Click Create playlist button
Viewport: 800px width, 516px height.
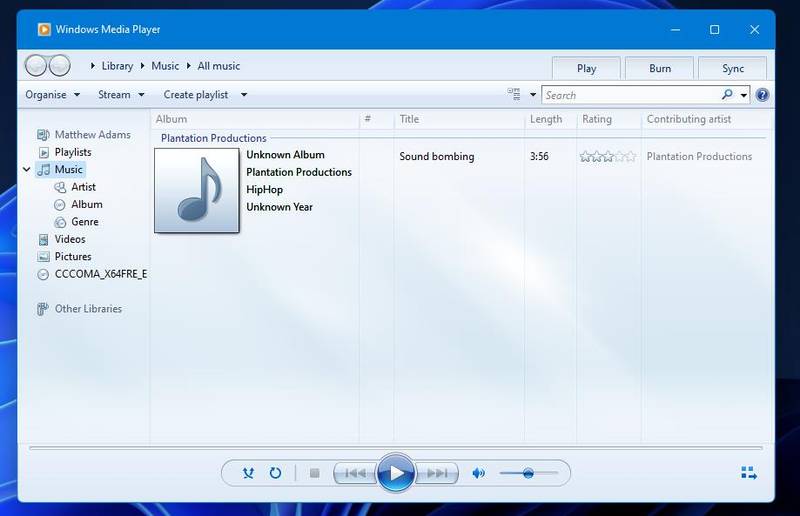(196, 95)
